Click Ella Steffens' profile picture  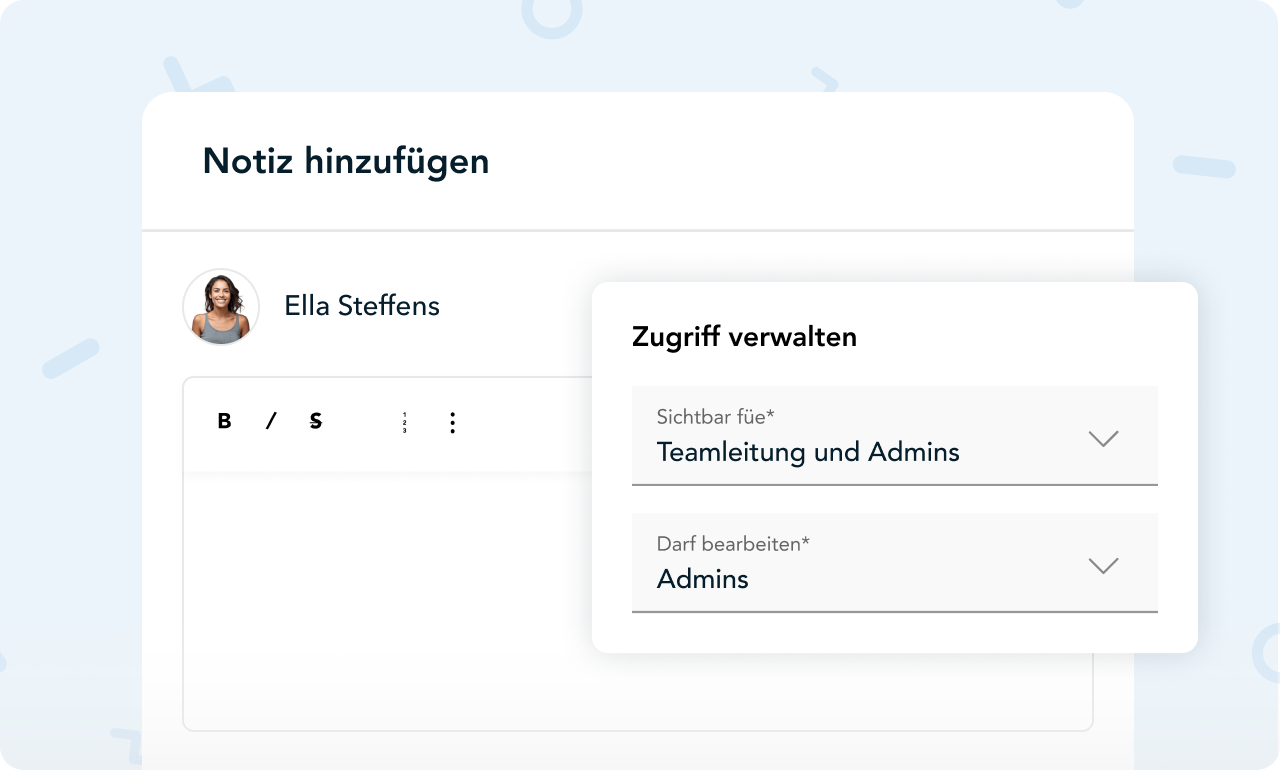pyautogui.click(x=221, y=307)
